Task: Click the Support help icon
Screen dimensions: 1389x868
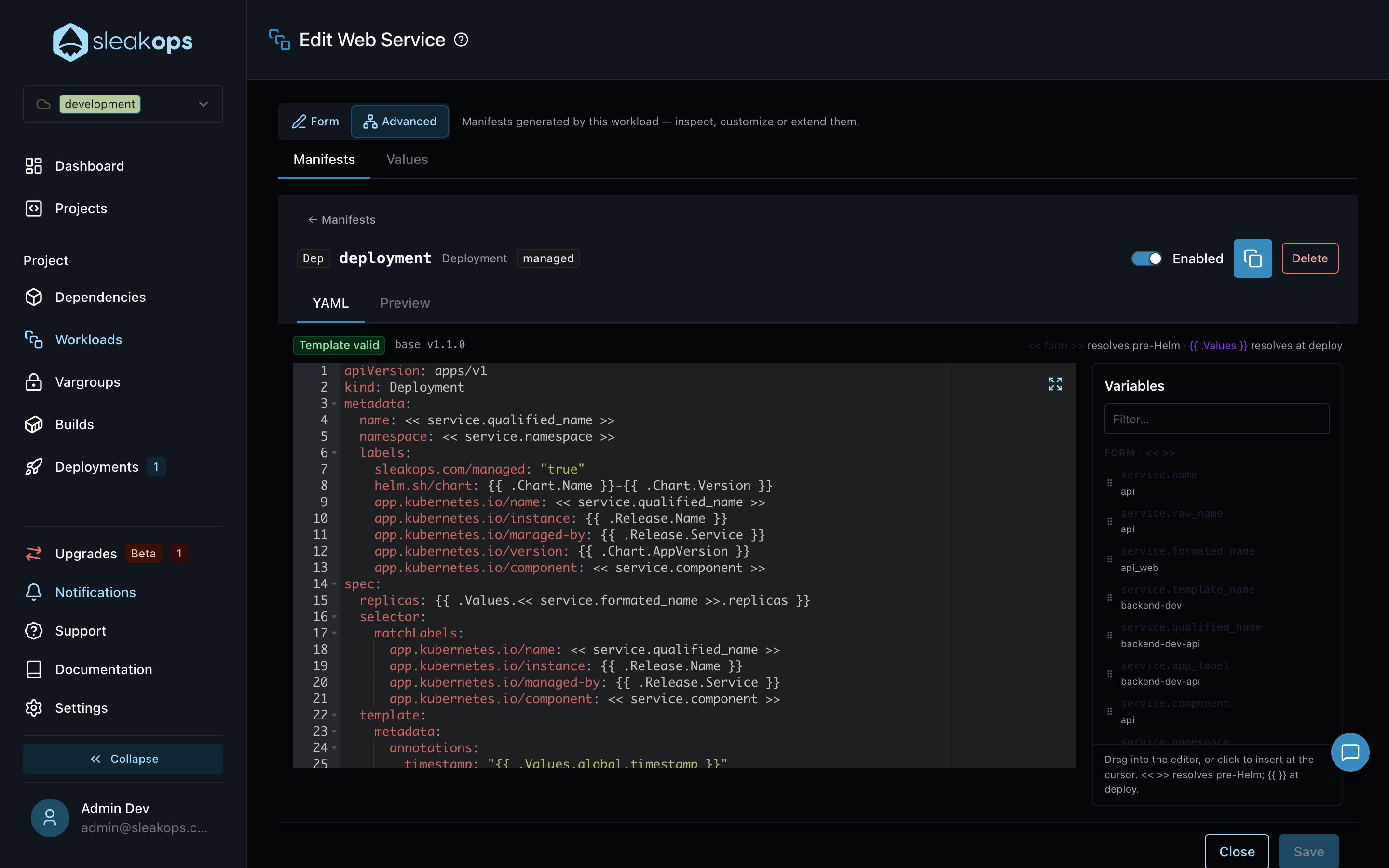Action: 34,630
